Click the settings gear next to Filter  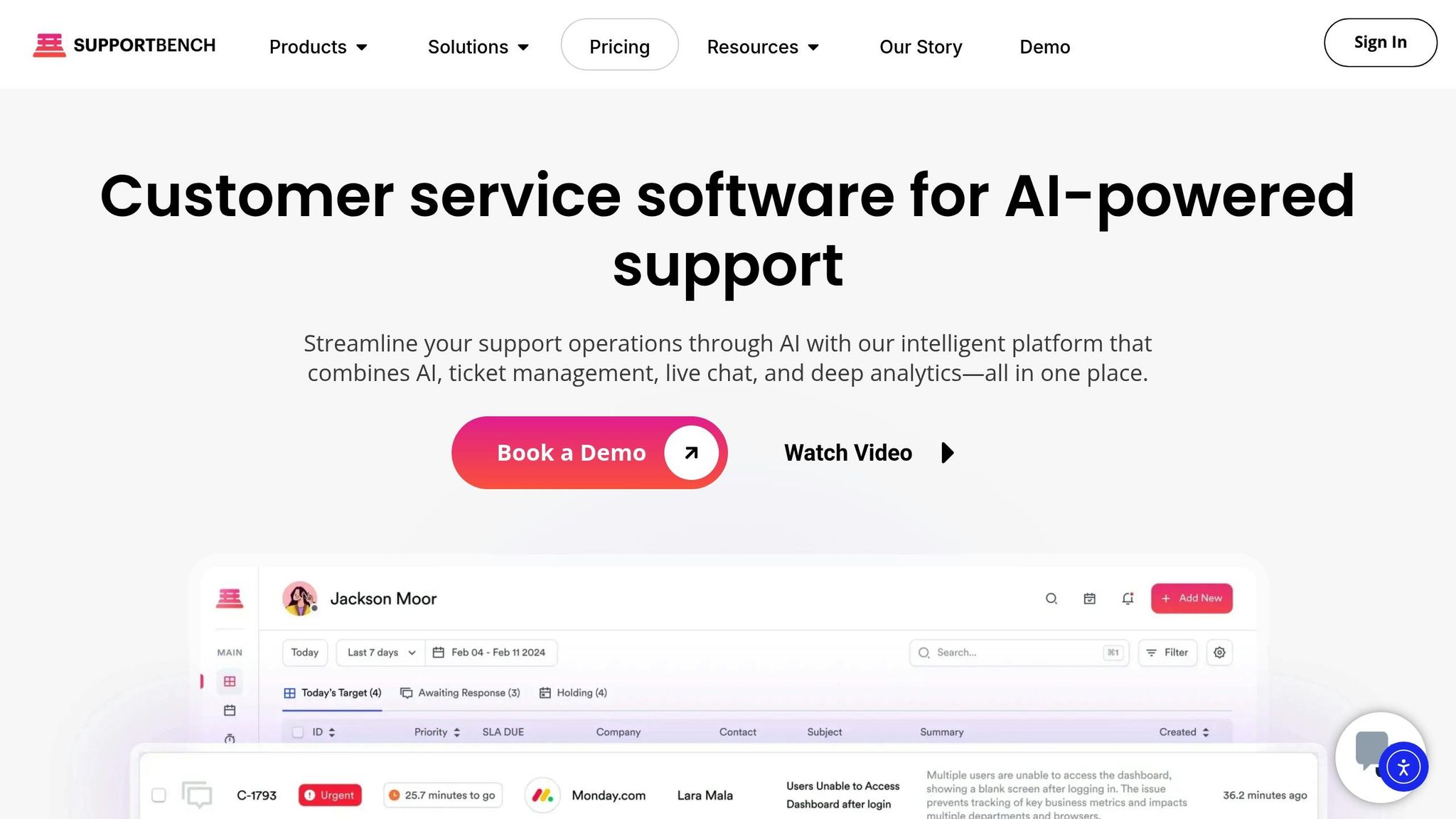pos(1219,653)
